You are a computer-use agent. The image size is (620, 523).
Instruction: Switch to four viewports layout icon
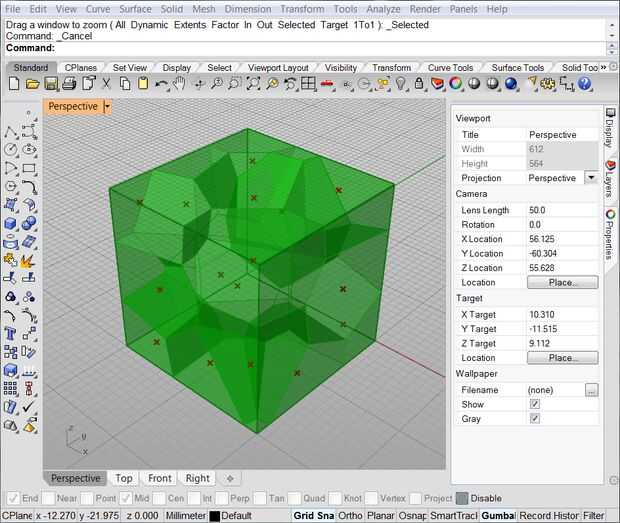308,84
